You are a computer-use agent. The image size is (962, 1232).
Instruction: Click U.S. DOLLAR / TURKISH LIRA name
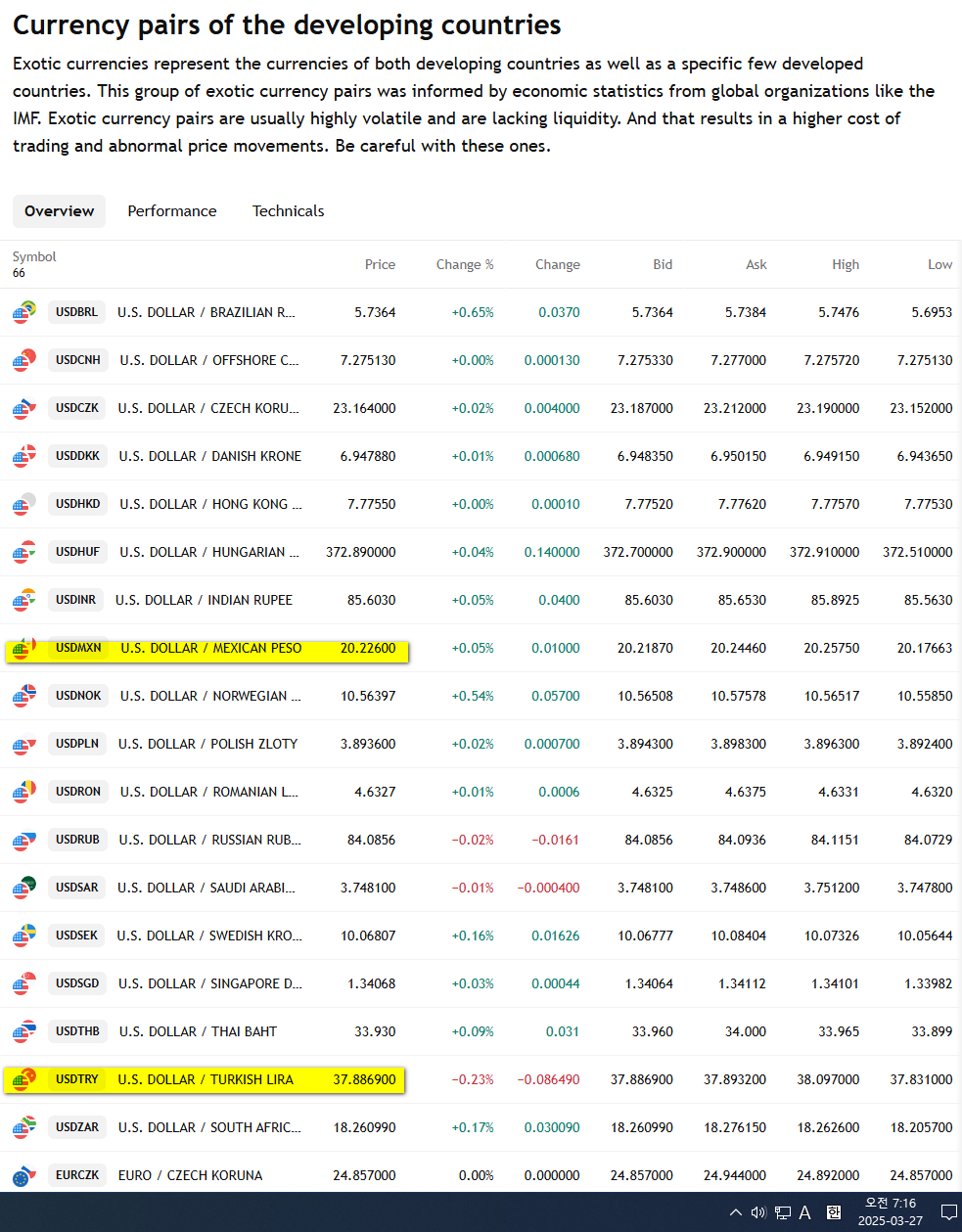click(206, 1079)
